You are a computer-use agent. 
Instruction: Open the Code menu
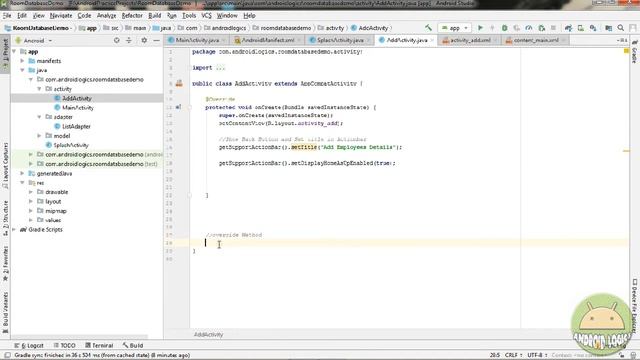pyautogui.click(x=84, y=16)
